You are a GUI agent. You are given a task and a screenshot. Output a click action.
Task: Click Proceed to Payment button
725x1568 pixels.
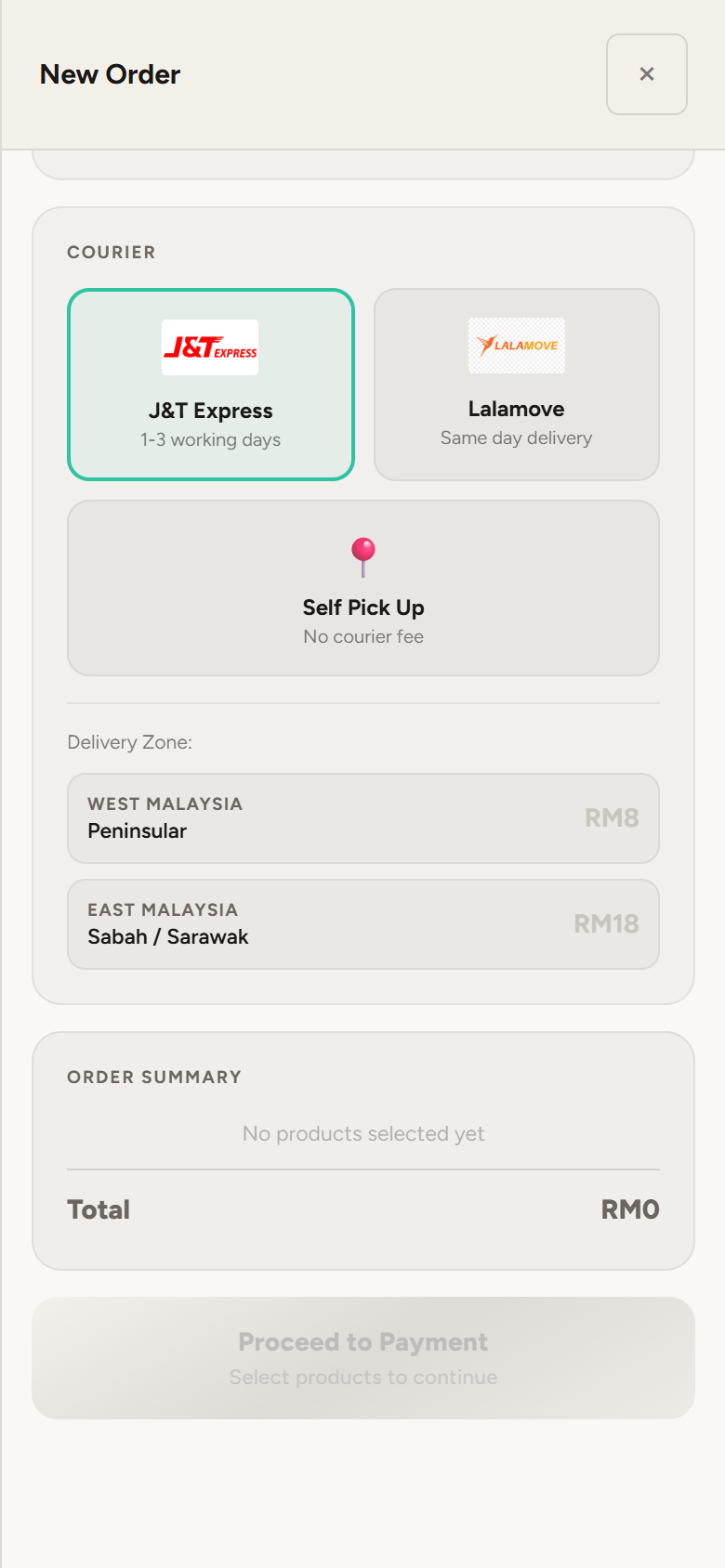[363, 1358]
